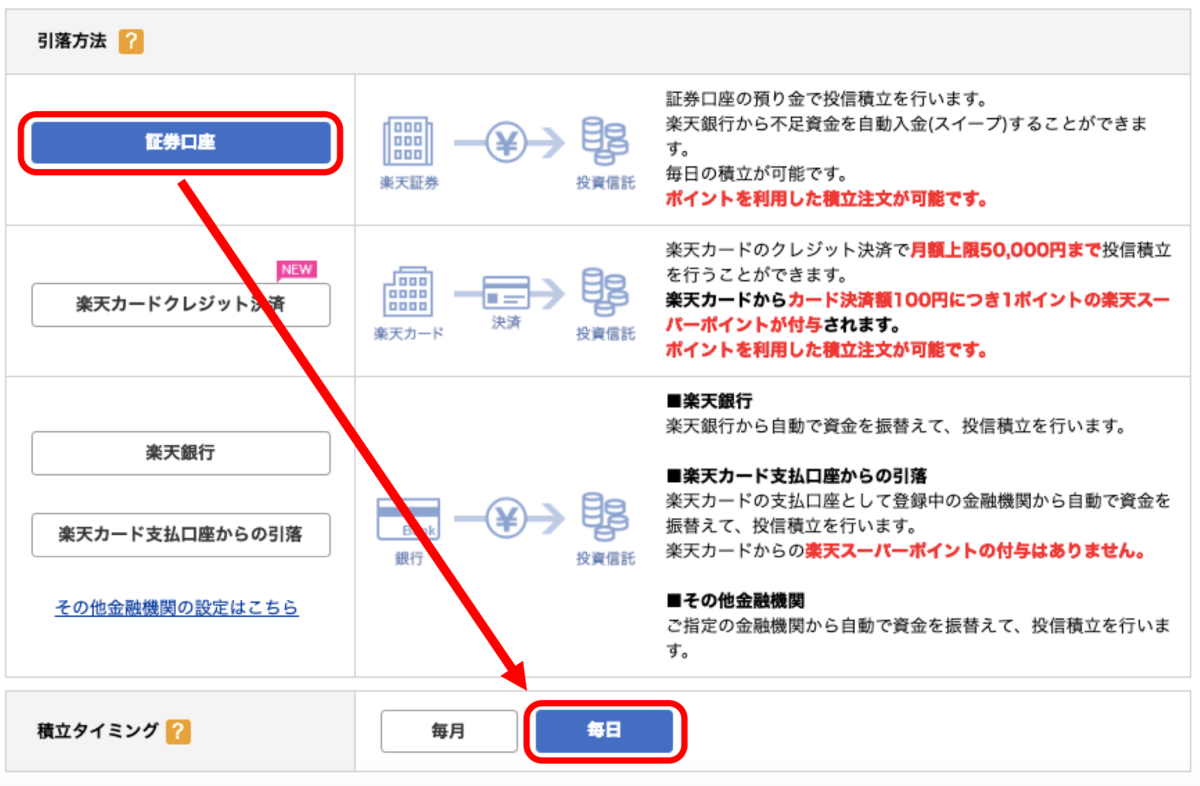
Task: Click the ■楽天銀行 heading text
Action: [709, 401]
